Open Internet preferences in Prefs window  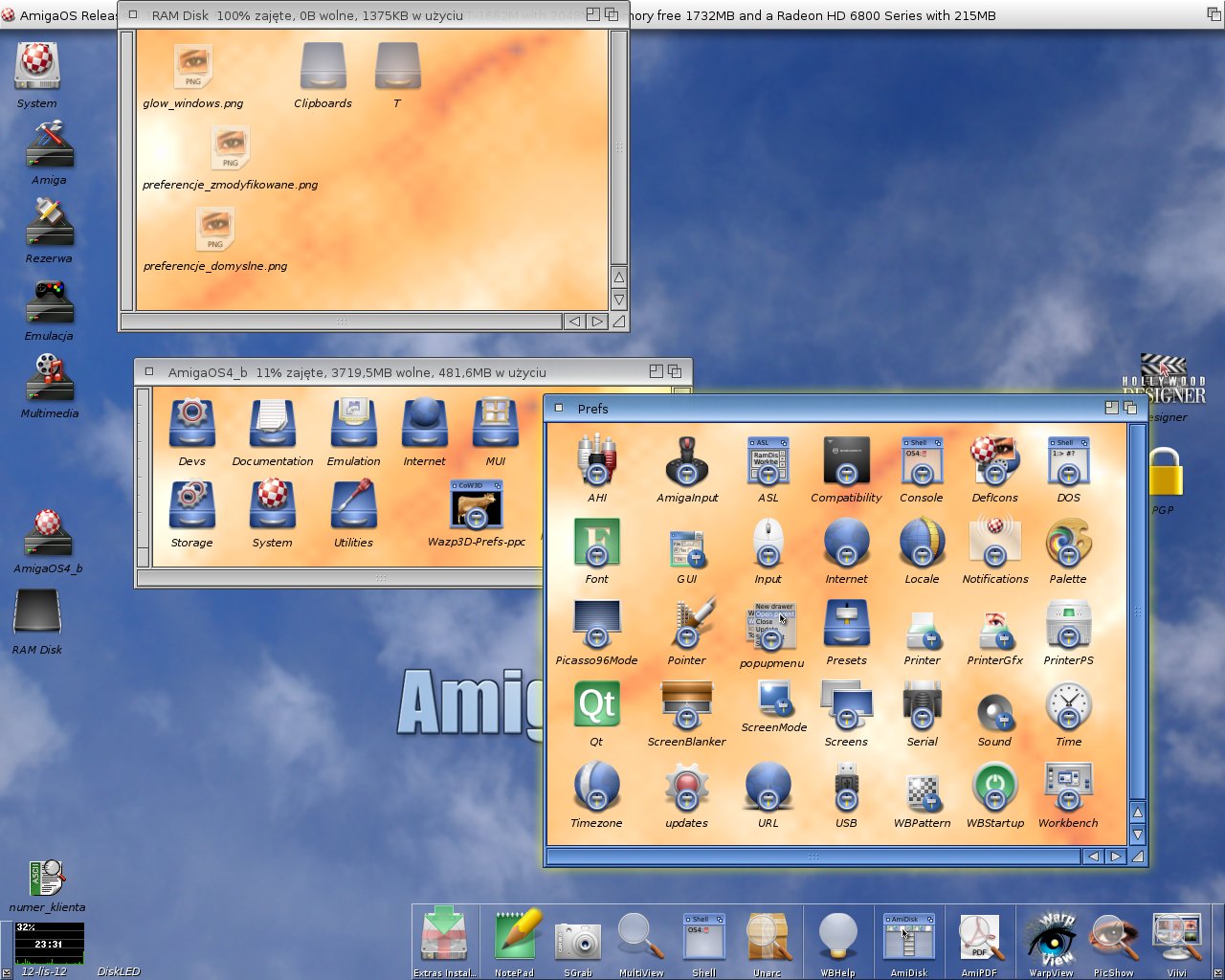pos(846,543)
